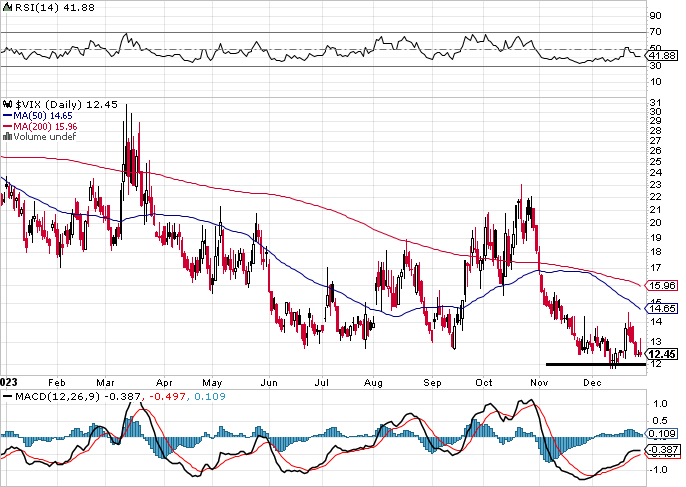Click the -0.387 MACD line value tag
Image resolution: width=686 pixels, height=487 pixels.
tap(662, 449)
